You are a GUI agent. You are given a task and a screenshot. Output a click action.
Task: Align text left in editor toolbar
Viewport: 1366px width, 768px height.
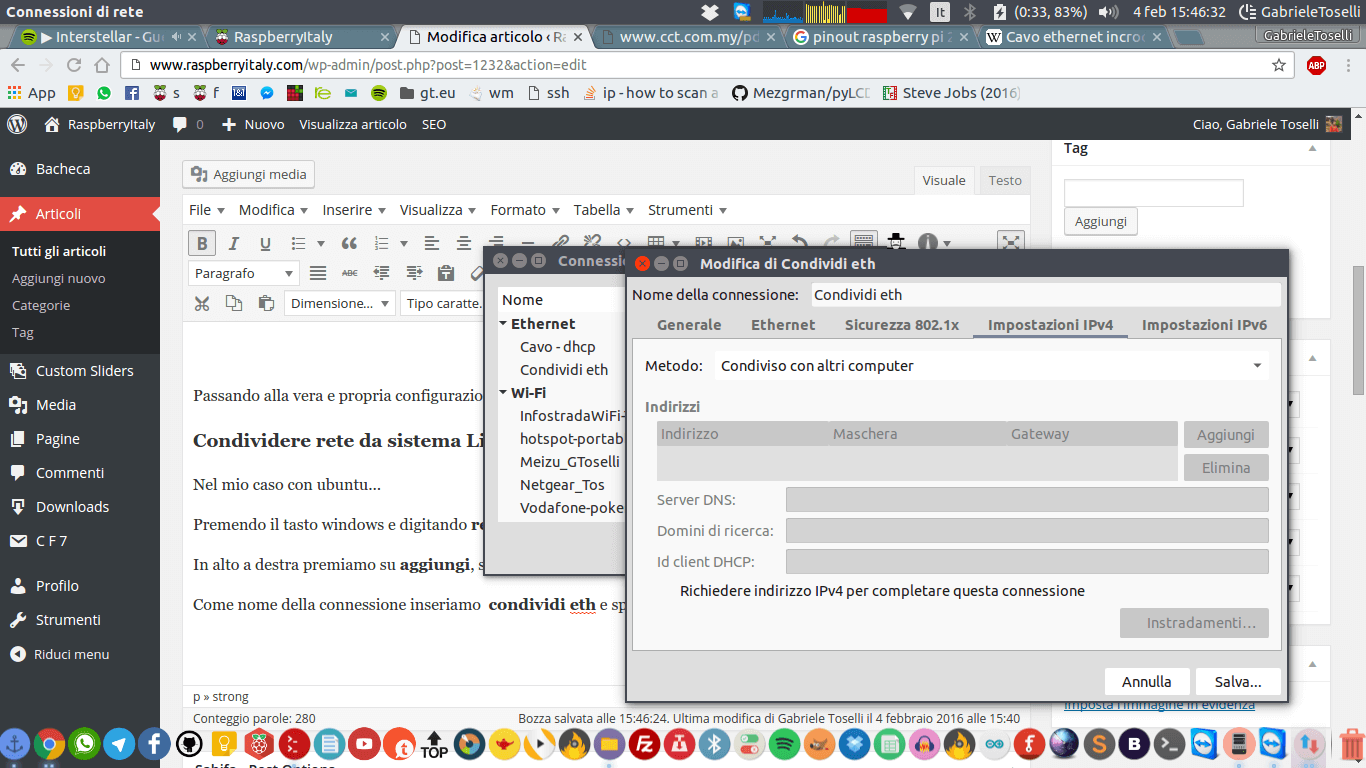coord(432,243)
